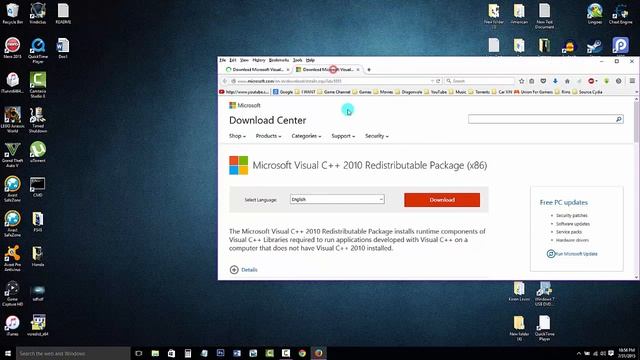
Task: Click the Microsoft logo link
Action: coord(245,105)
